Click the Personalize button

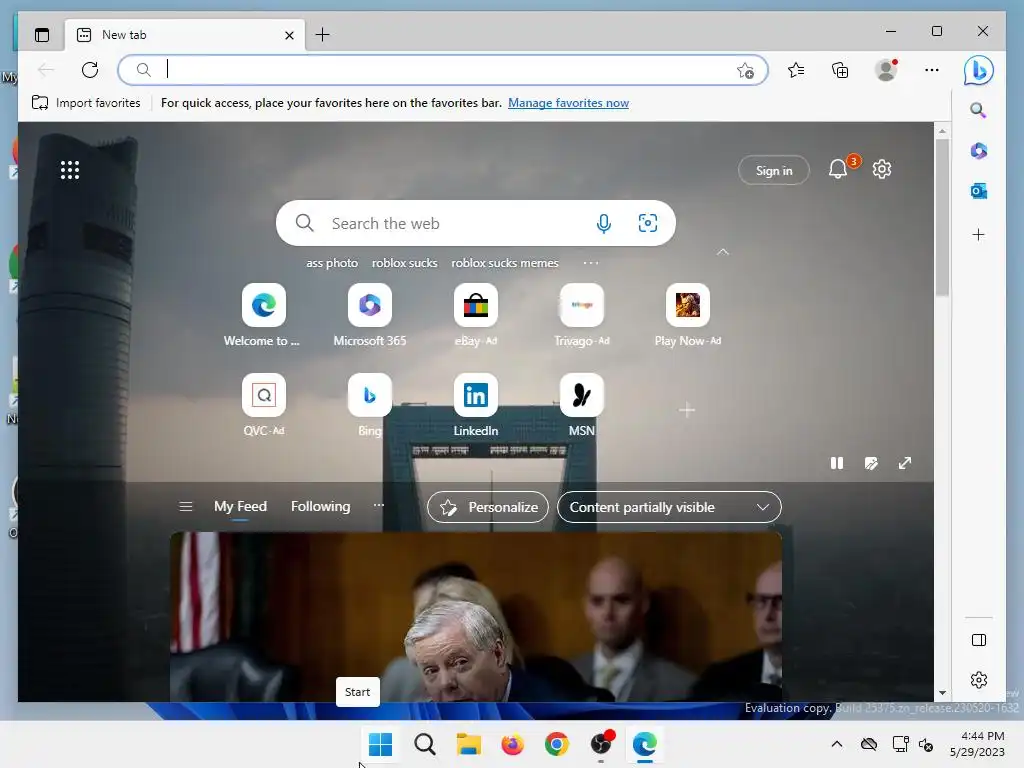488,507
